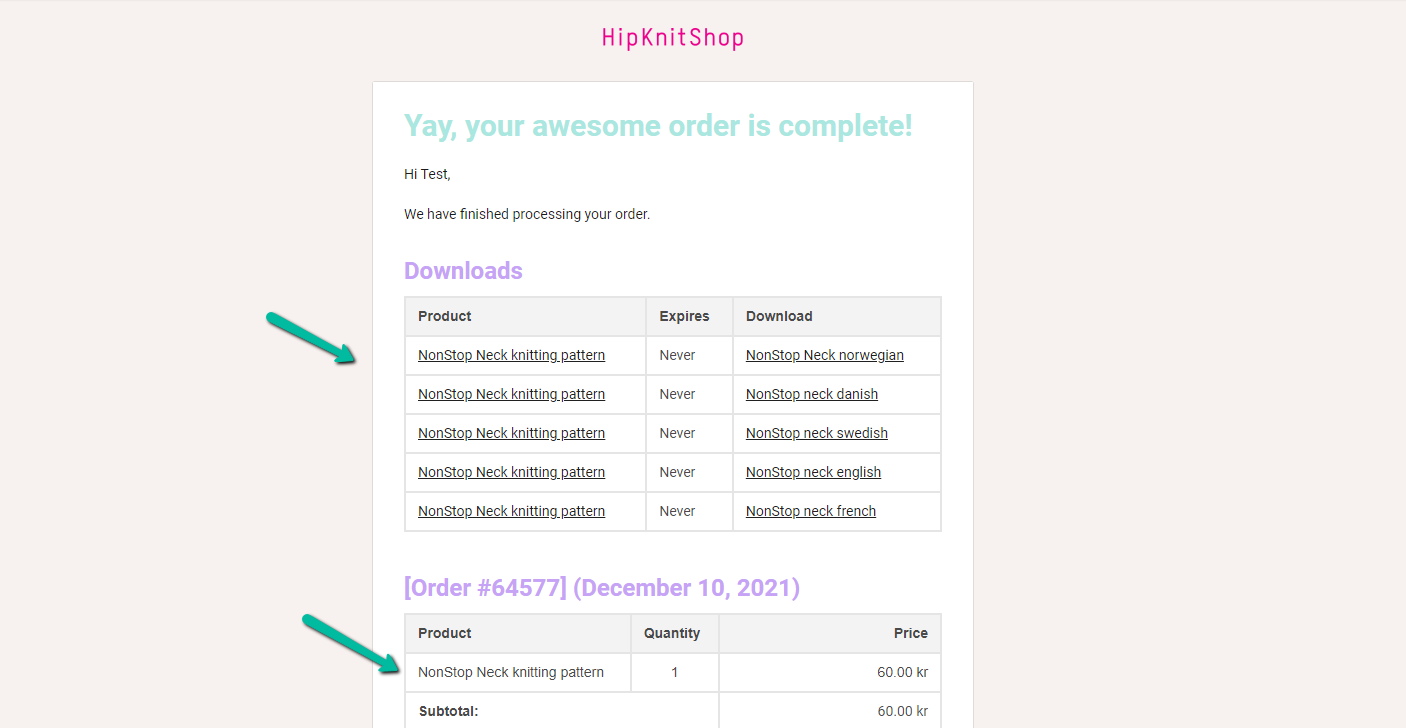The height and width of the screenshot is (728, 1406).
Task: Click the 60.00 kr price in product row
Action: [x=902, y=672]
